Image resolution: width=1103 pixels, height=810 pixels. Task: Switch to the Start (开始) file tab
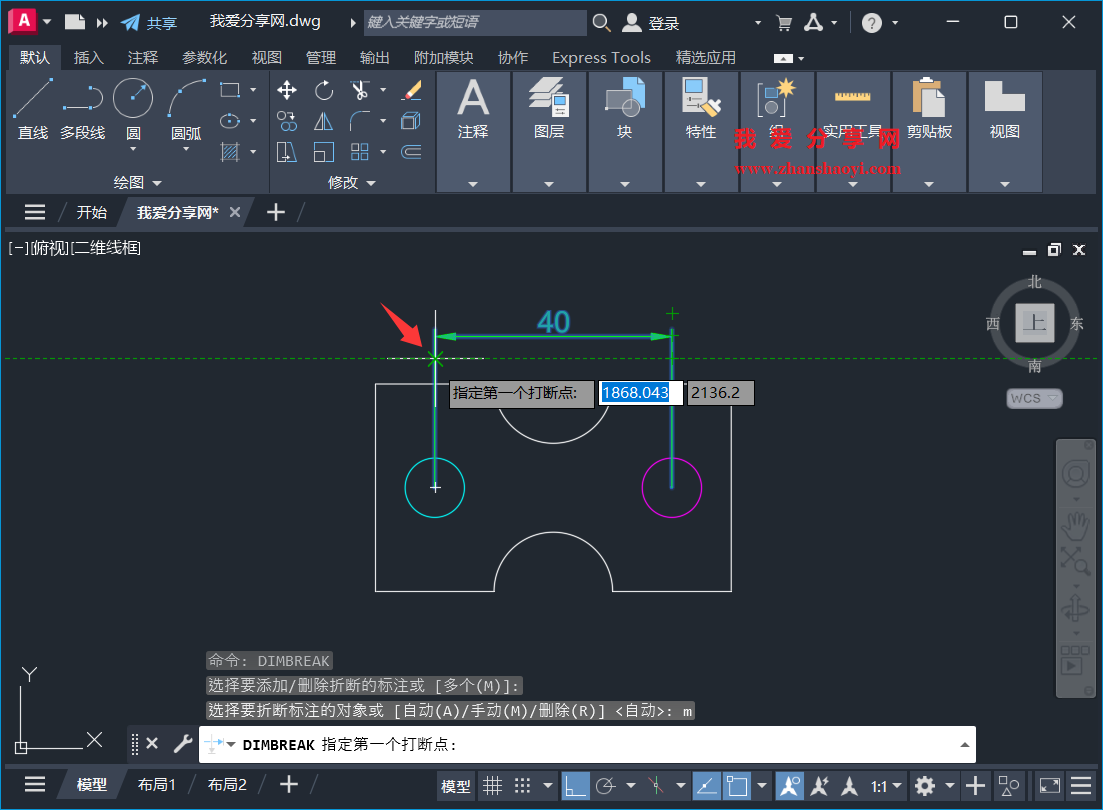click(x=91, y=212)
